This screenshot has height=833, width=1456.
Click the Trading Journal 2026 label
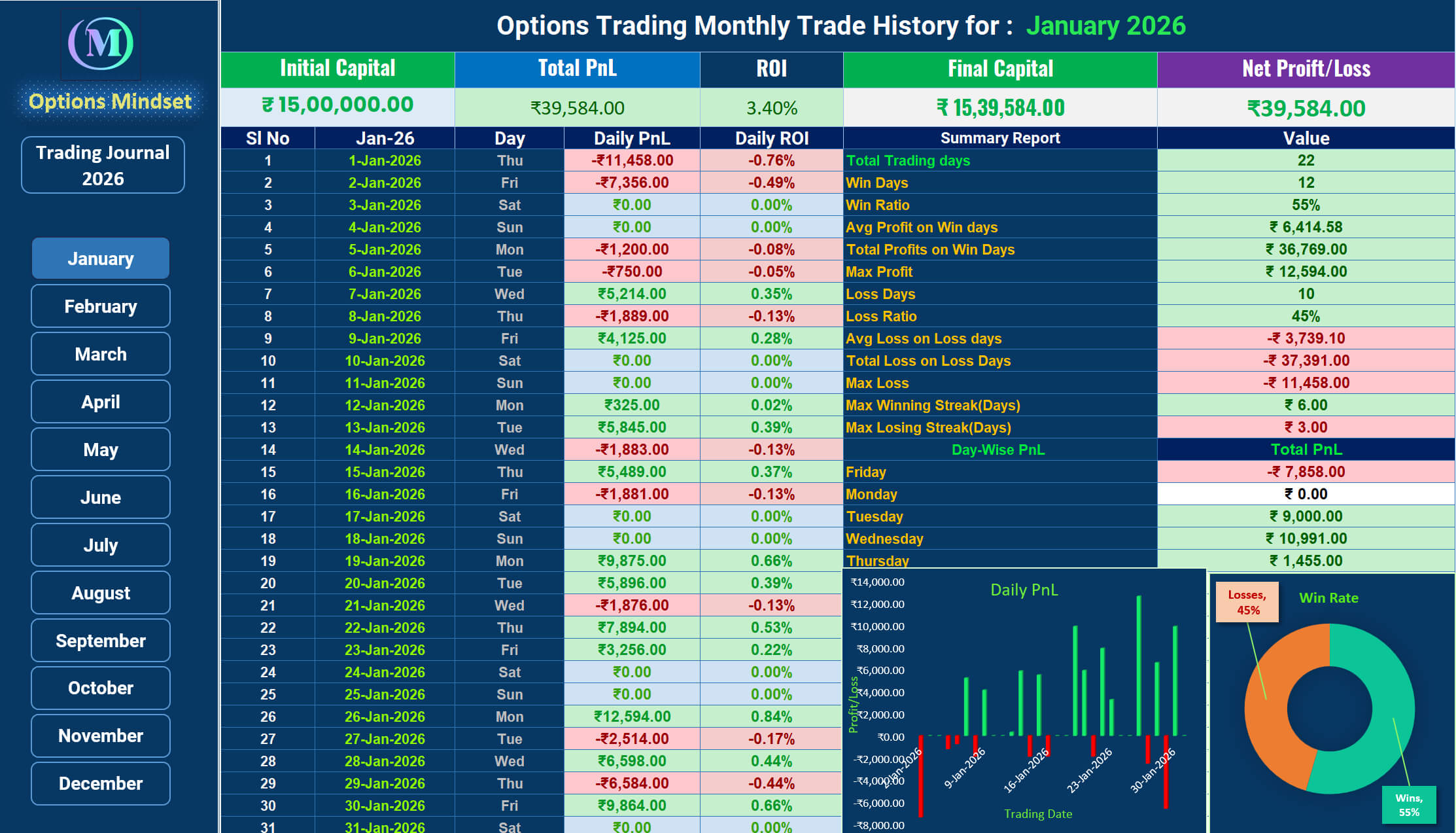point(102,164)
